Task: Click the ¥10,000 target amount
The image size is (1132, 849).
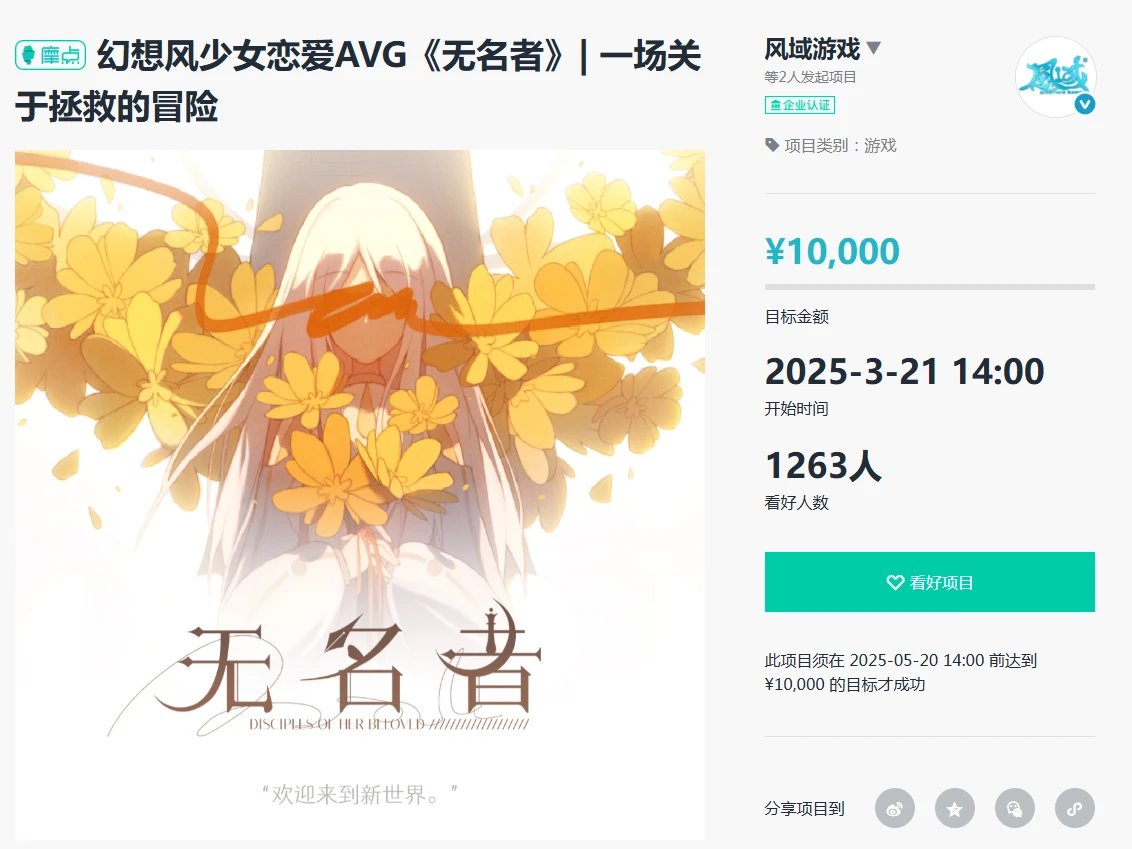Action: (x=832, y=251)
